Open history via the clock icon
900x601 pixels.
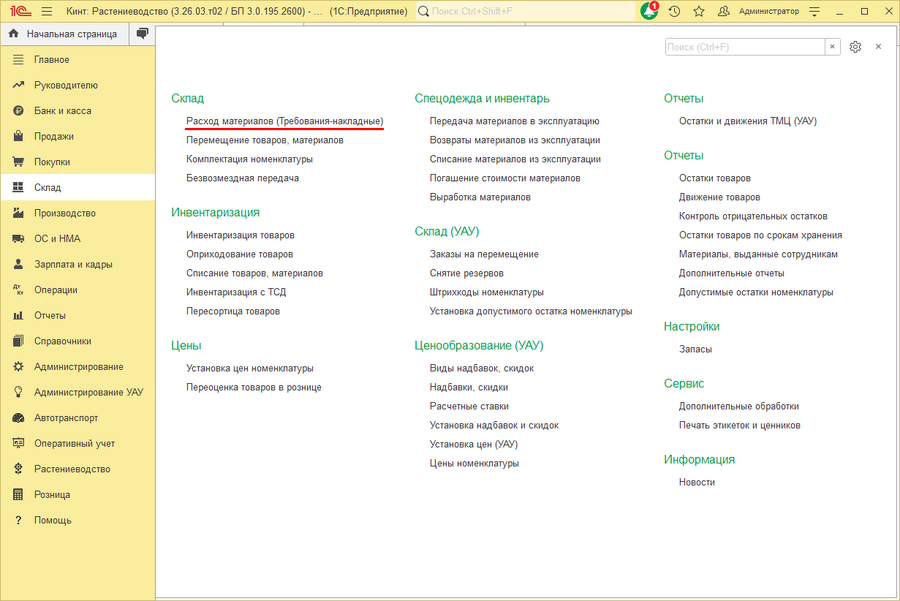click(x=674, y=11)
